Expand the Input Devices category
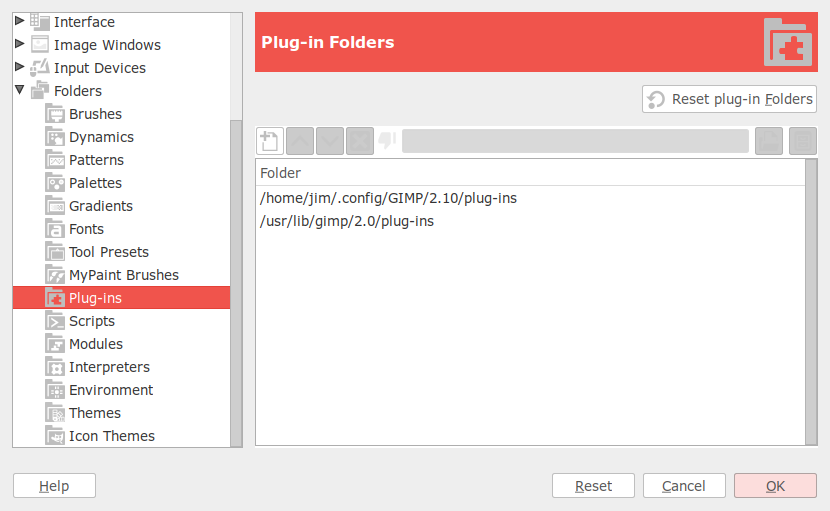This screenshot has width=830, height=511. (20, 67)
